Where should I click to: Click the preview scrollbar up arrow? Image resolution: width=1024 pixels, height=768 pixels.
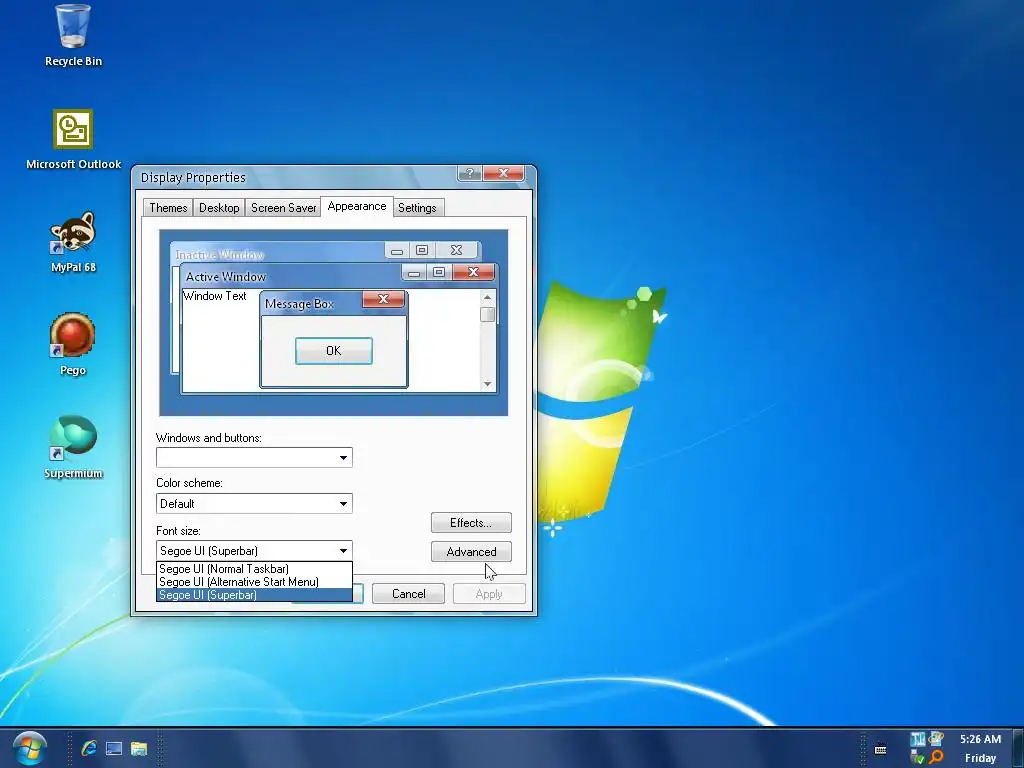coord(487,297)
